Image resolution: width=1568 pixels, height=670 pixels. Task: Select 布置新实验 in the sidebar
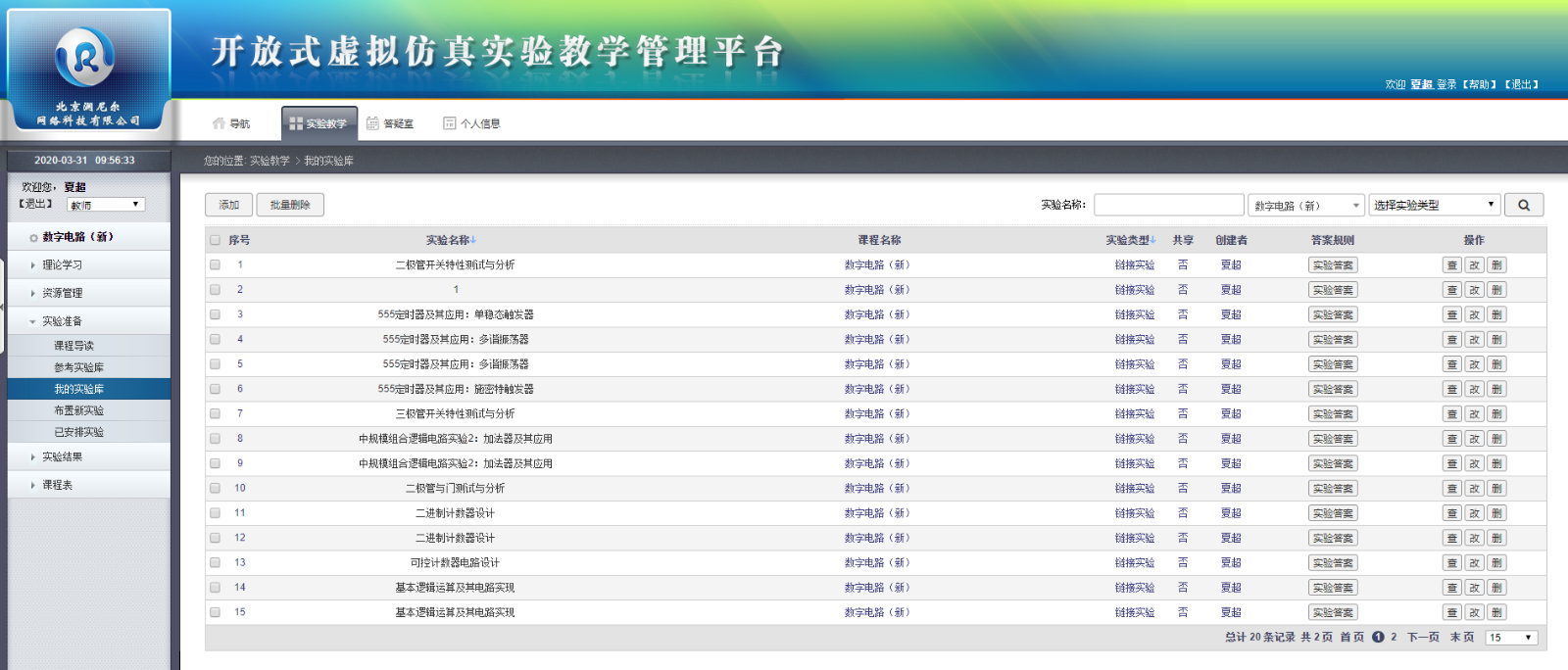click(x=78, y=410)
